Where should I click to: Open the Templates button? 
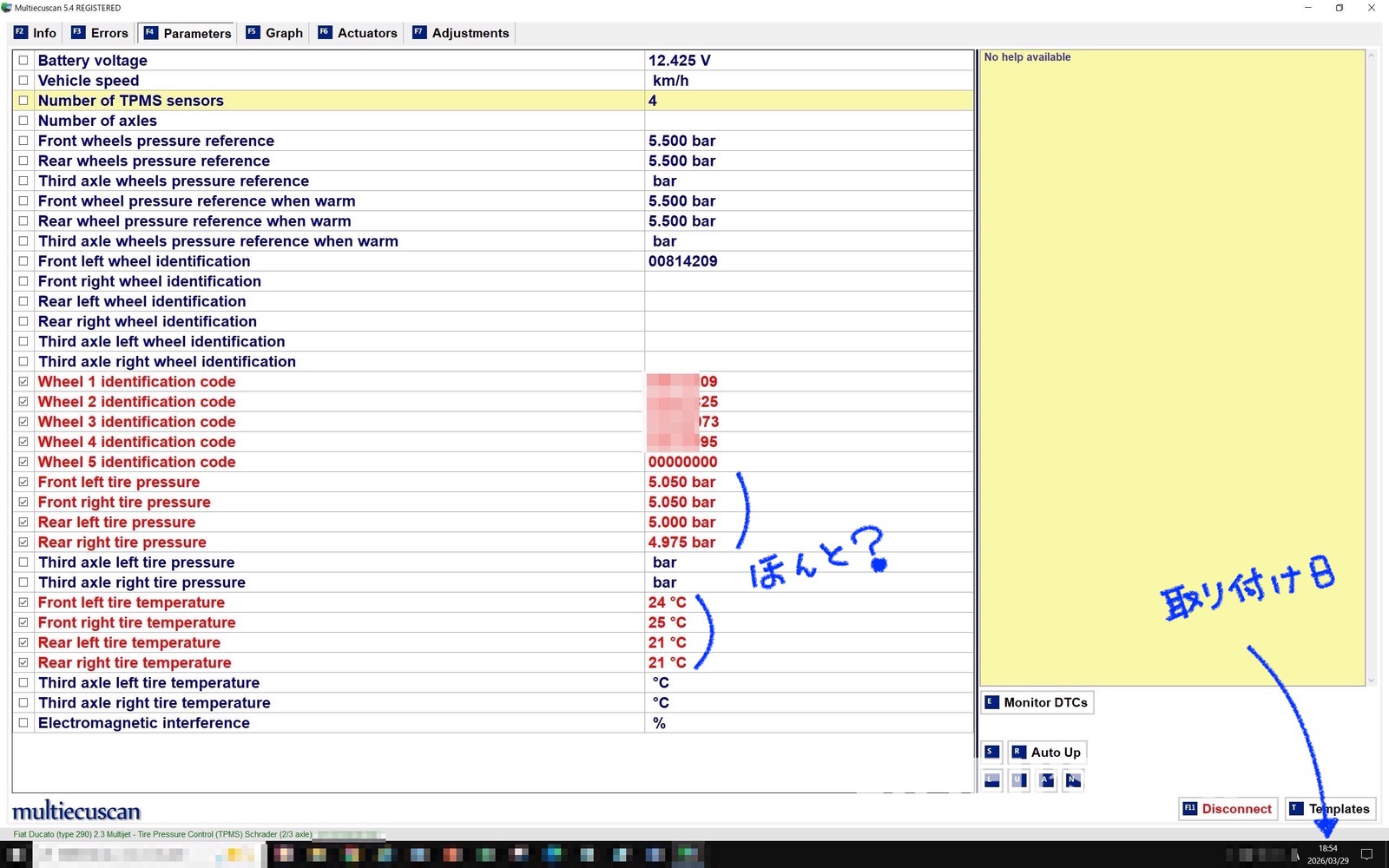tap(1331, 809)
